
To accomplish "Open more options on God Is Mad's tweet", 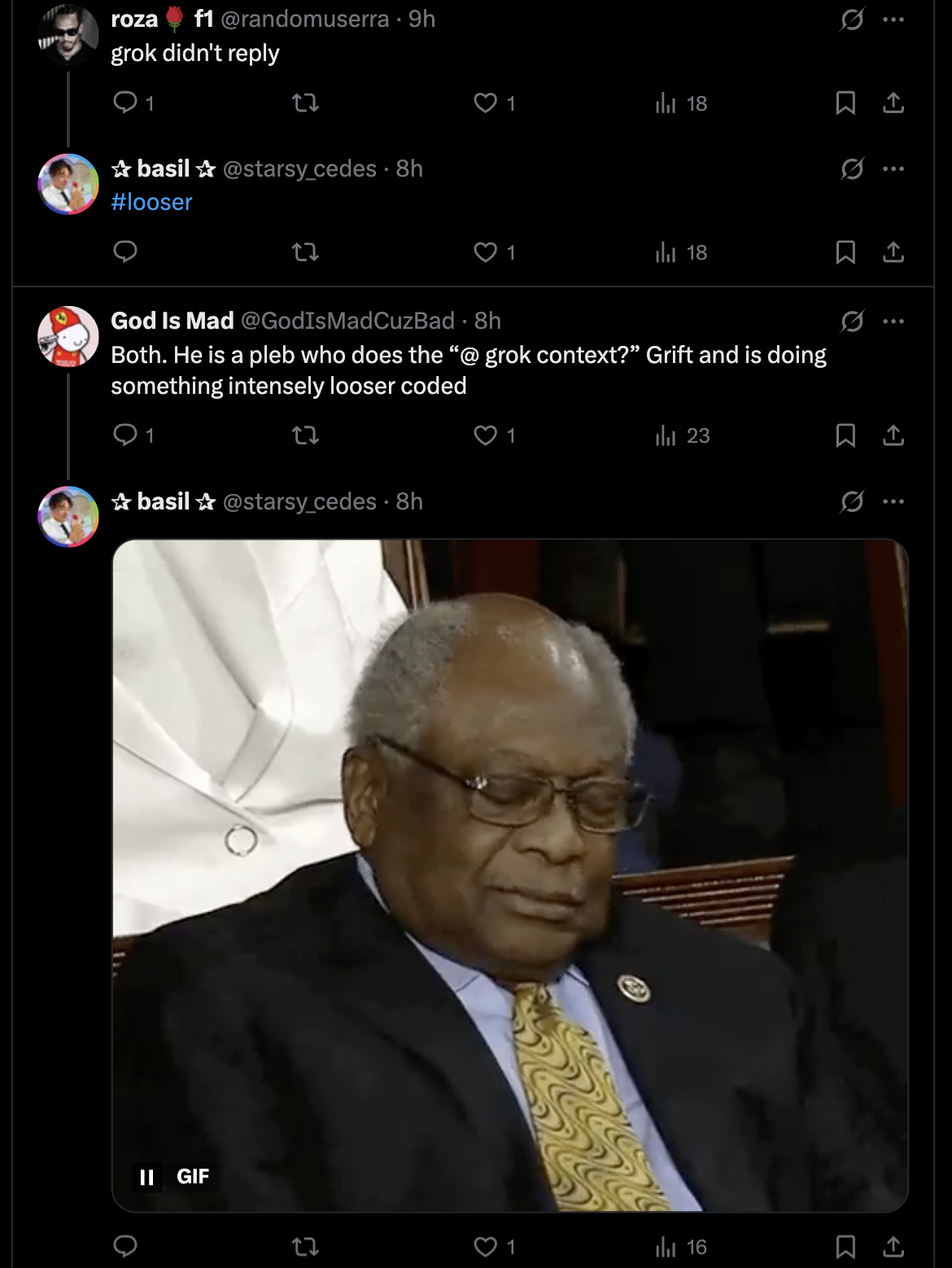I will pyautogui.click(x=893, y=321).
